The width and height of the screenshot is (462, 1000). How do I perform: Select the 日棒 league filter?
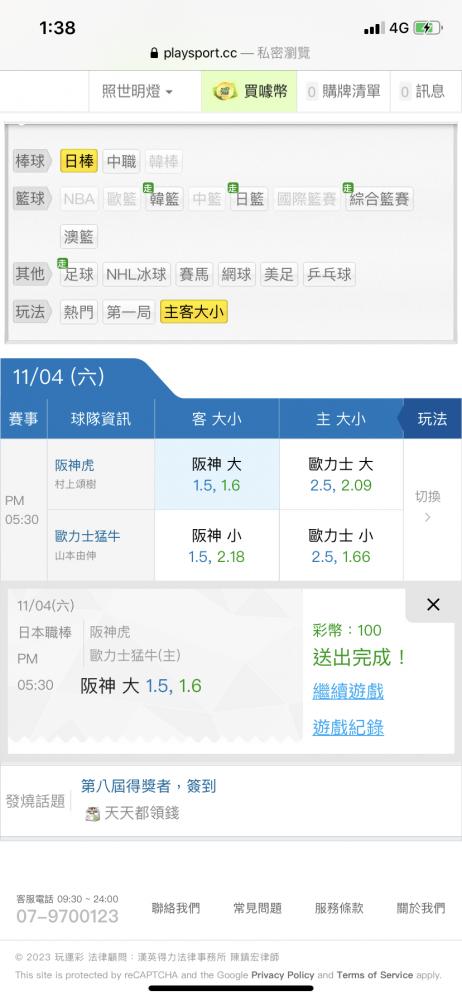point(79,161)
